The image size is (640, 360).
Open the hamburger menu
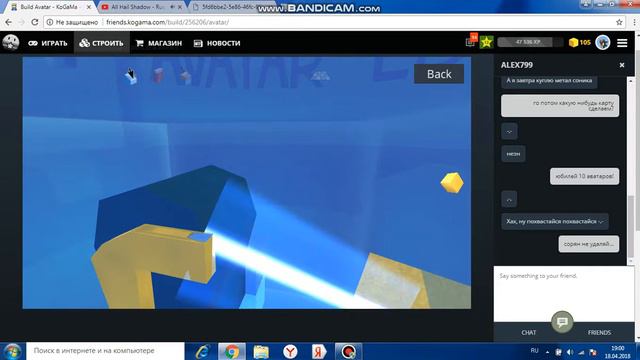tap(622, 43)
